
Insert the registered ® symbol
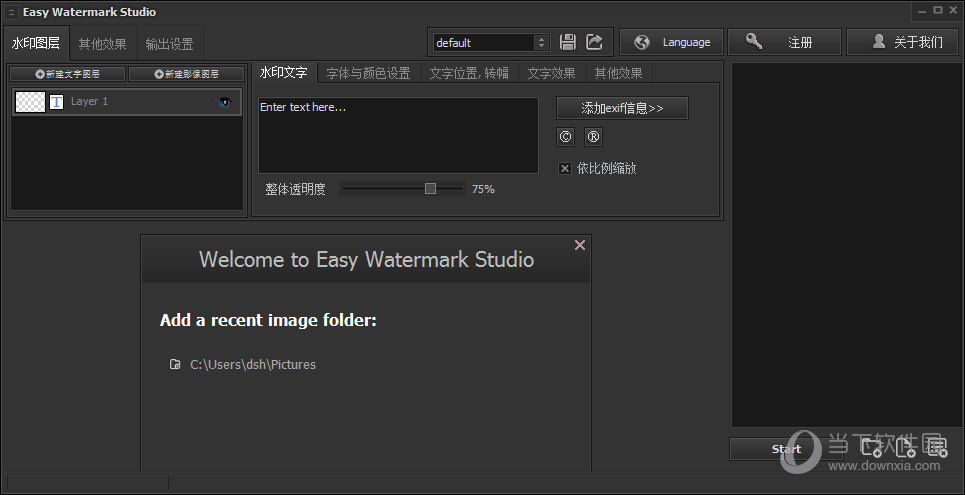(593, 137)
